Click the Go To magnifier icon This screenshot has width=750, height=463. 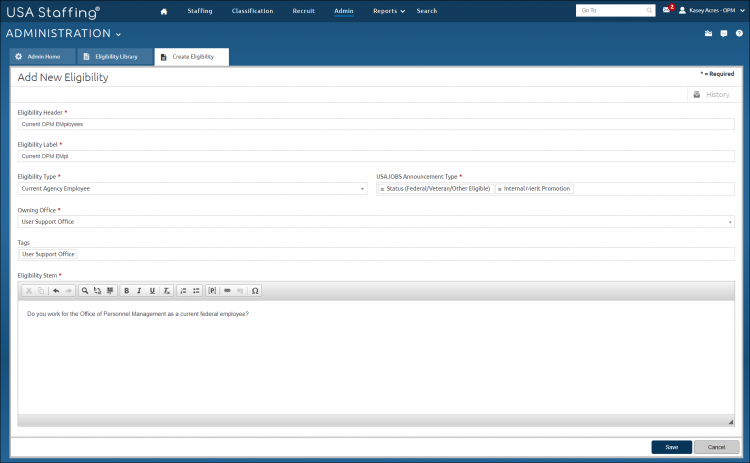[649, 10]
